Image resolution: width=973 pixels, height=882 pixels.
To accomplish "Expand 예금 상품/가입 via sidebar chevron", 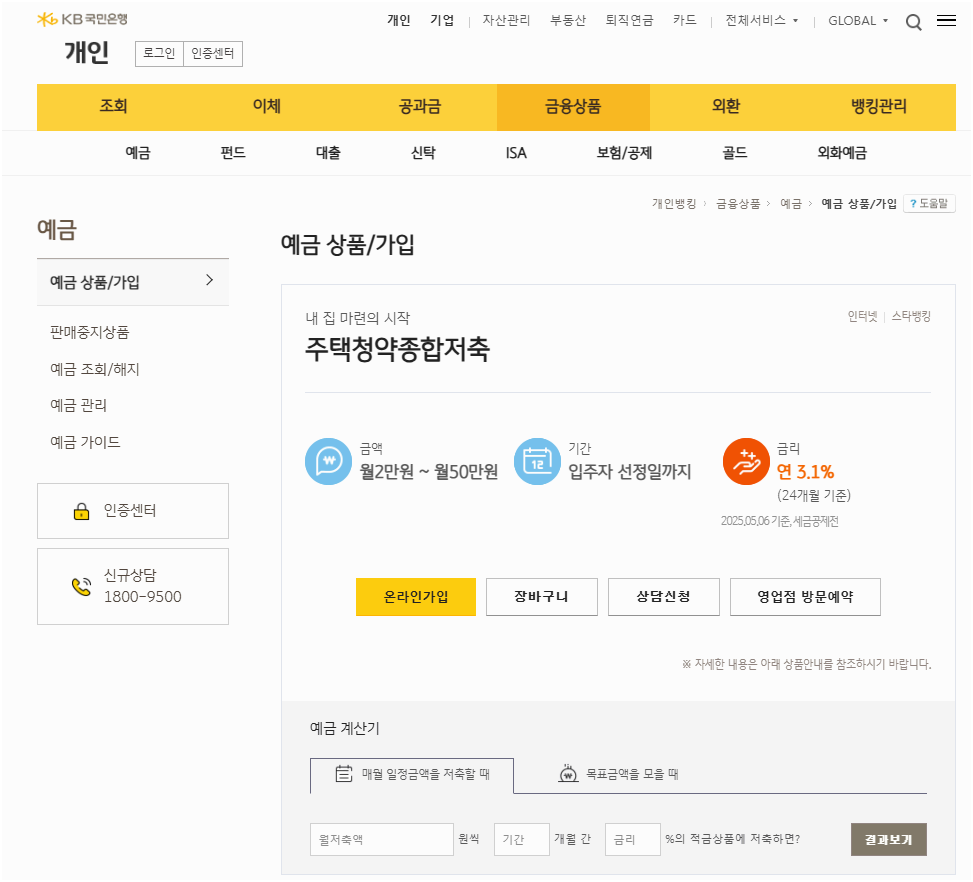I will click(x=212, y=281).
